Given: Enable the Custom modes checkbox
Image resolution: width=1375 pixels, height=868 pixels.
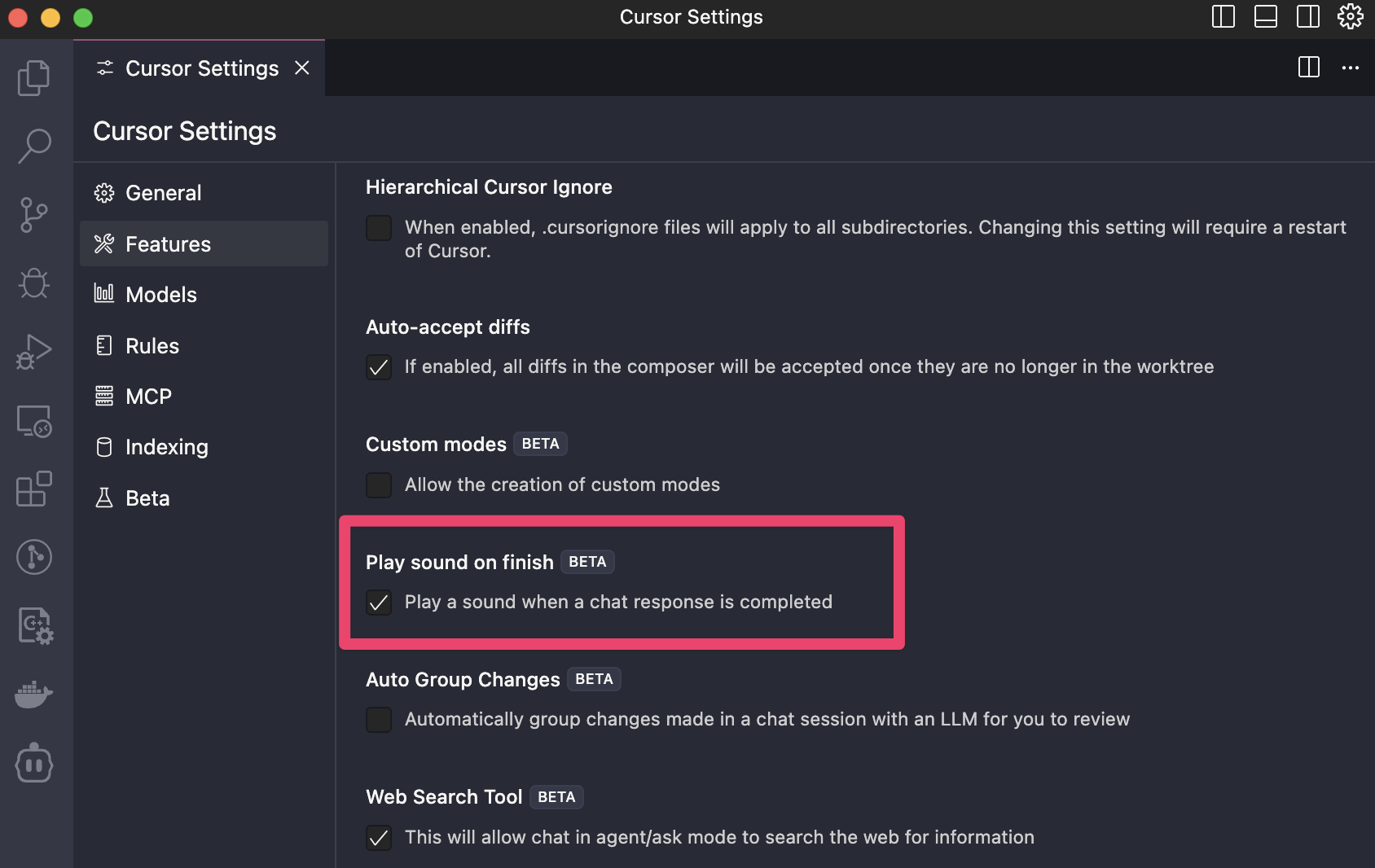Looking at the screenshot, I should 379,485.
